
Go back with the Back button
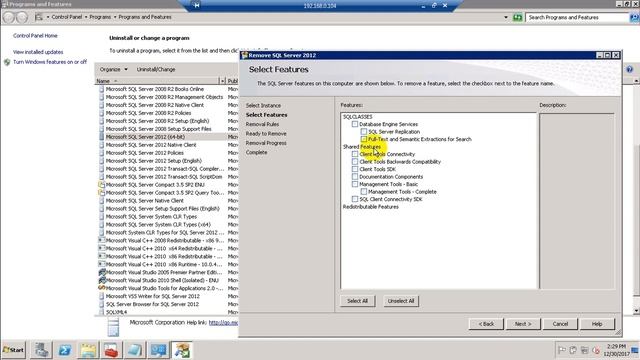(486, 324)
